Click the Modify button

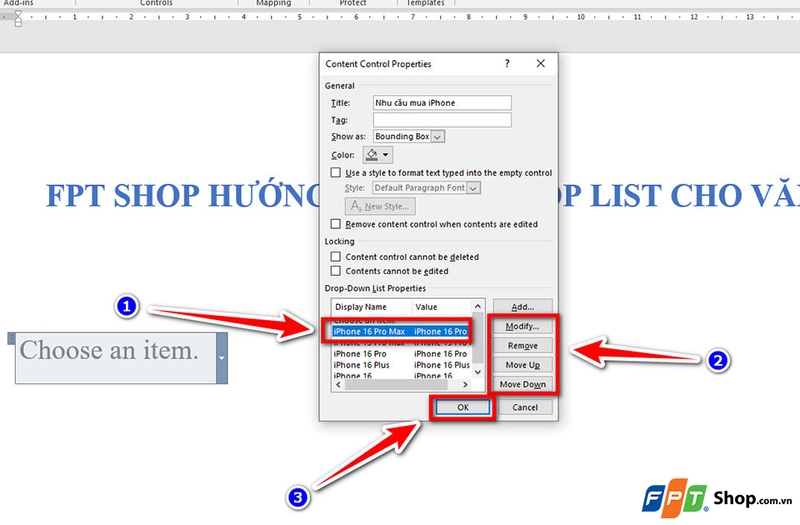point(522,326)
